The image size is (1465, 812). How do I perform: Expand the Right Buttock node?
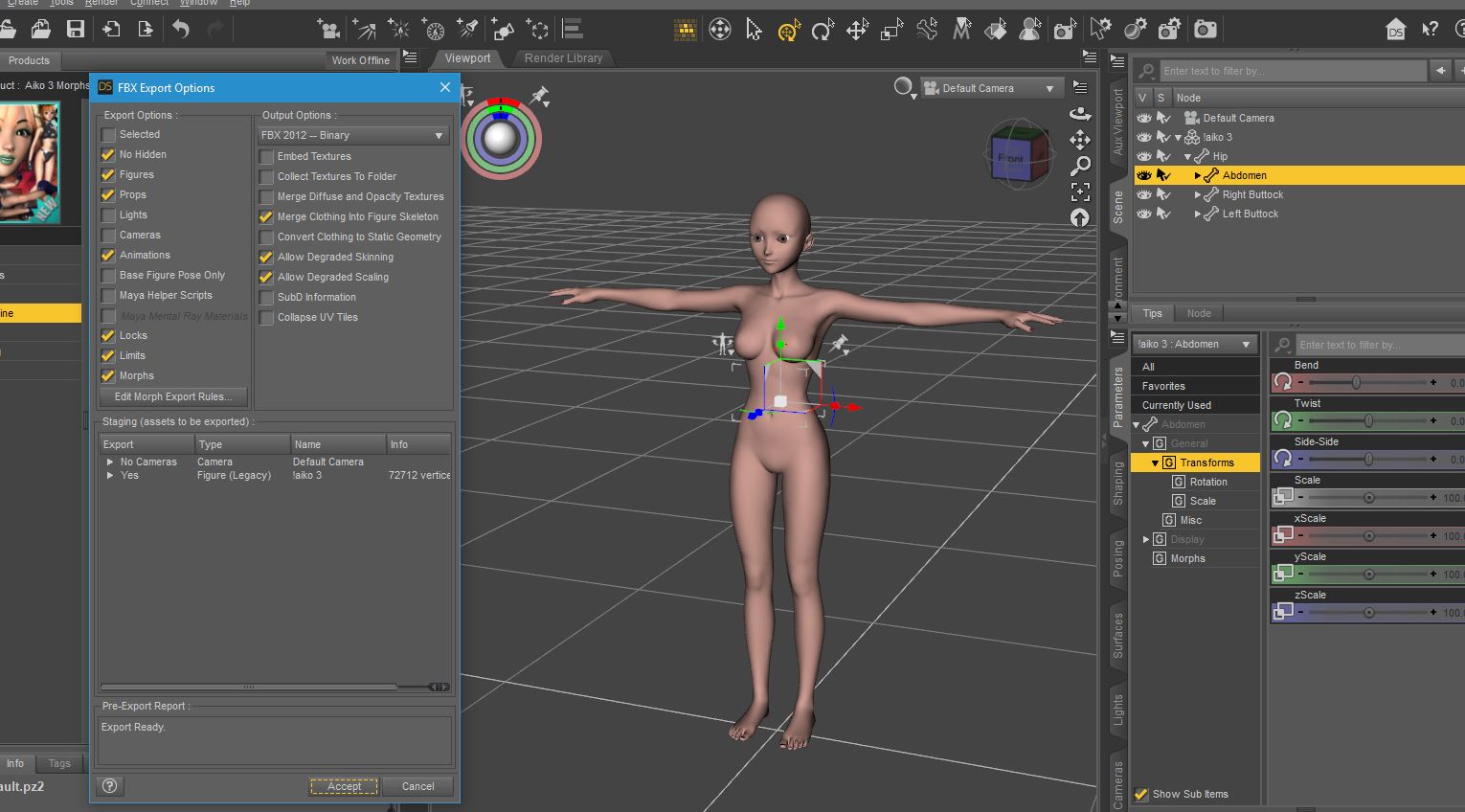[x=1198, y=194]
